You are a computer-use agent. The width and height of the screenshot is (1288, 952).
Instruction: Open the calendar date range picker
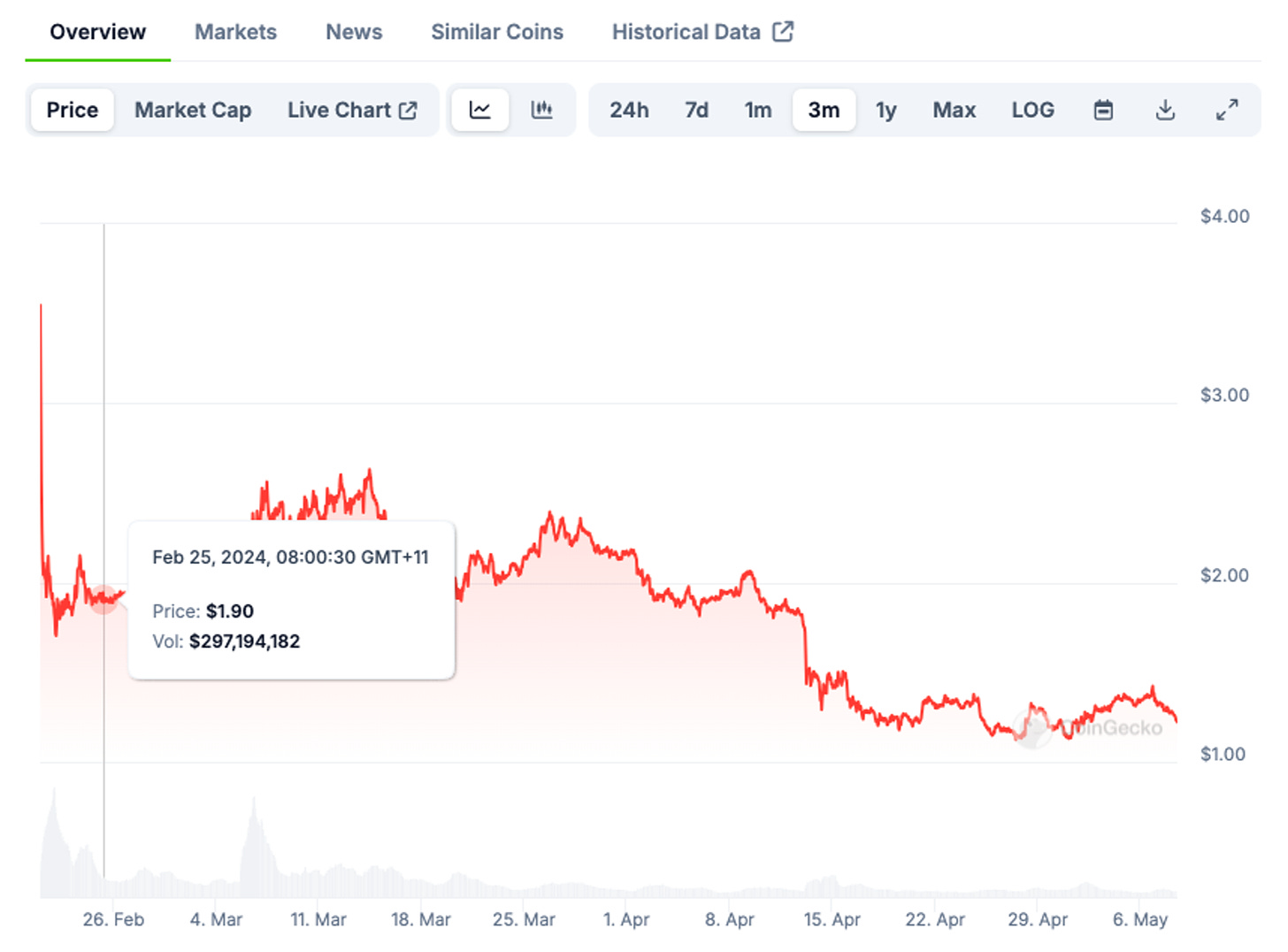(x=1103, y=111)
